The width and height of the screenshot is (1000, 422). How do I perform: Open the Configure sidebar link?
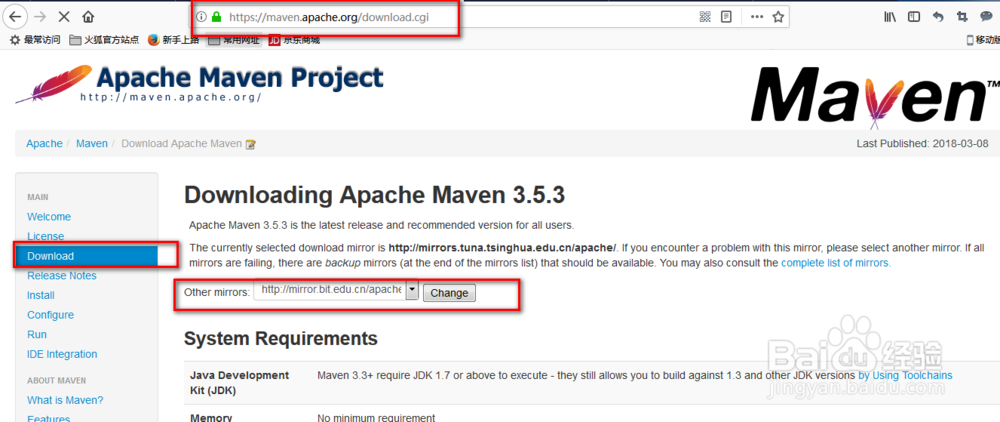[50, 315]
